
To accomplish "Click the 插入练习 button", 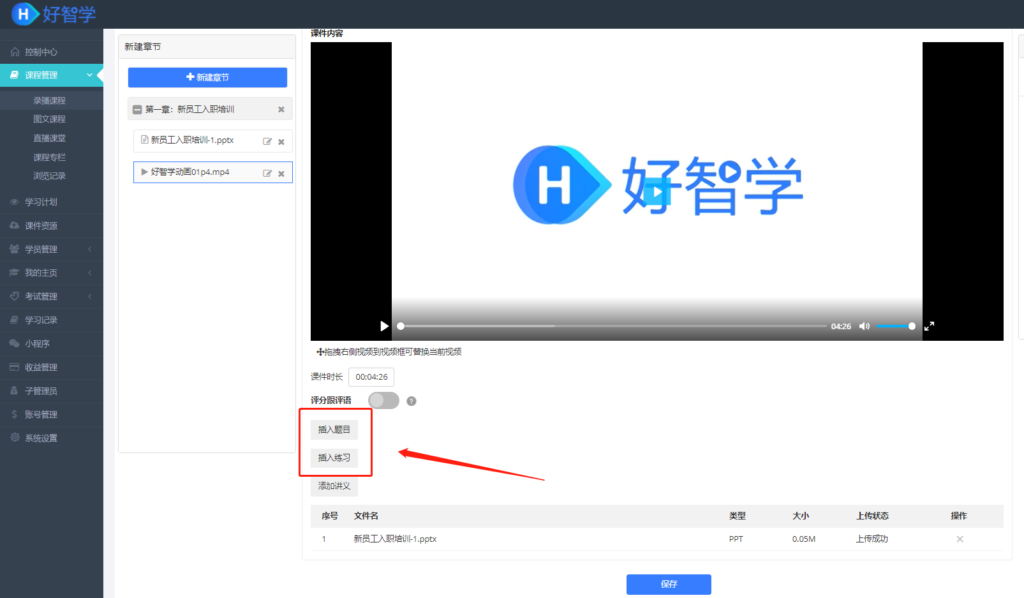I will 334,457.
